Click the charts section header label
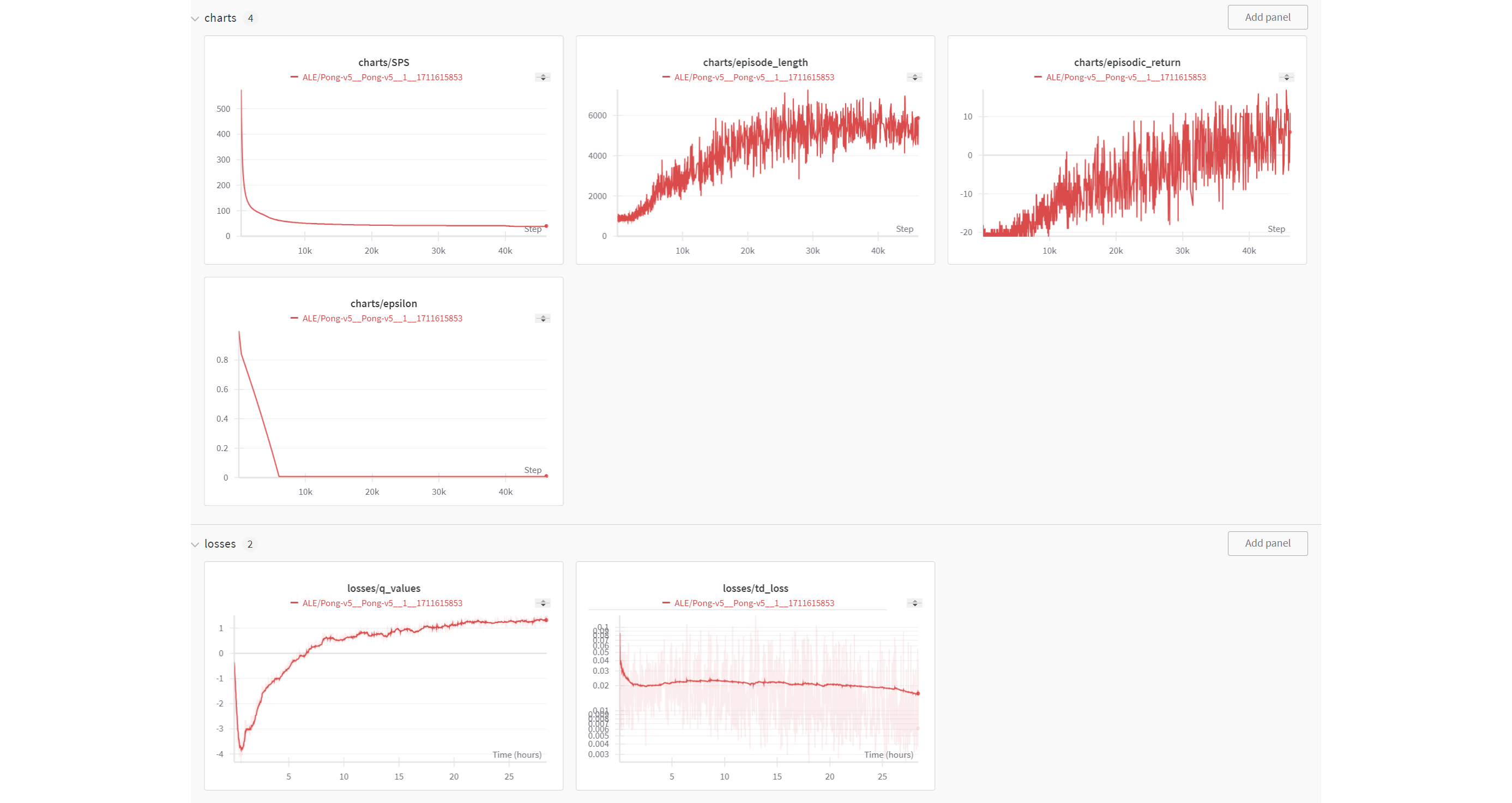 point(220,18)
